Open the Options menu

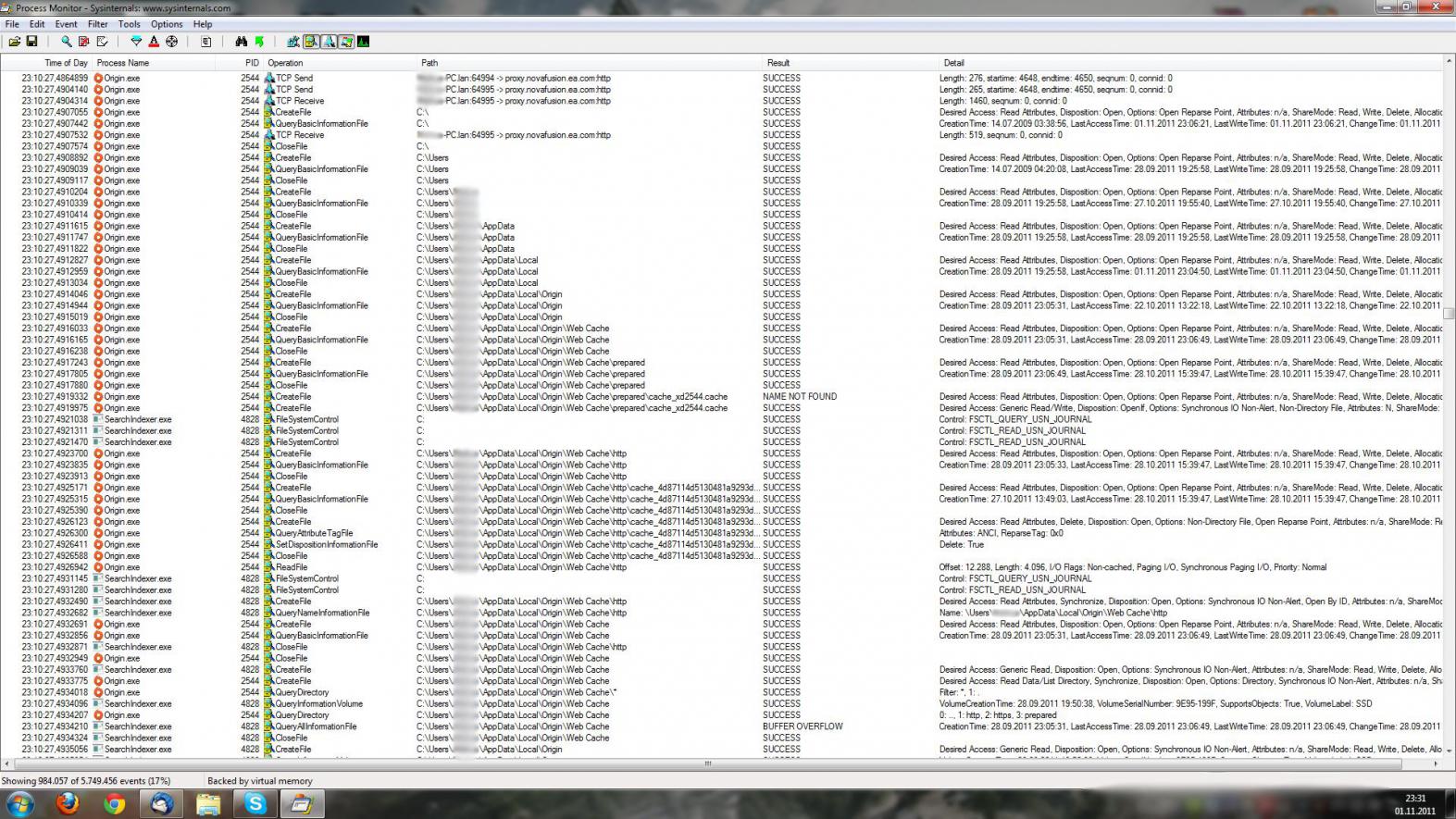click(x=167, y=24)
